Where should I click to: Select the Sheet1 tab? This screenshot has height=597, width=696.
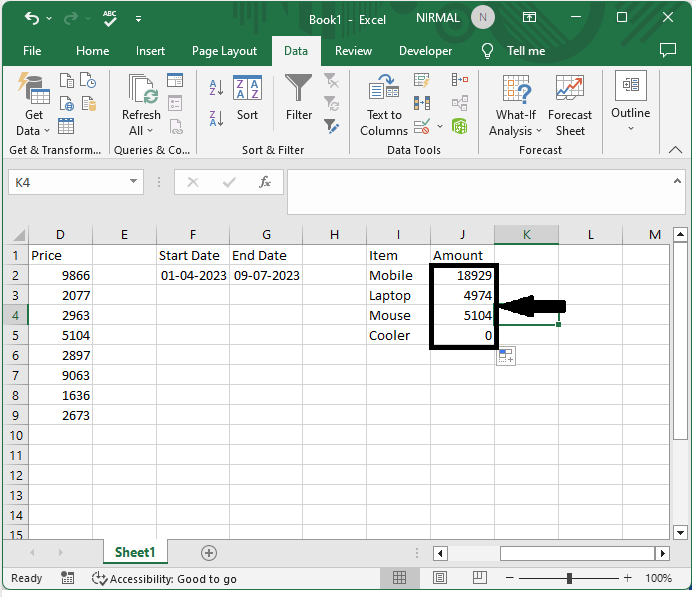coord(135,552)
